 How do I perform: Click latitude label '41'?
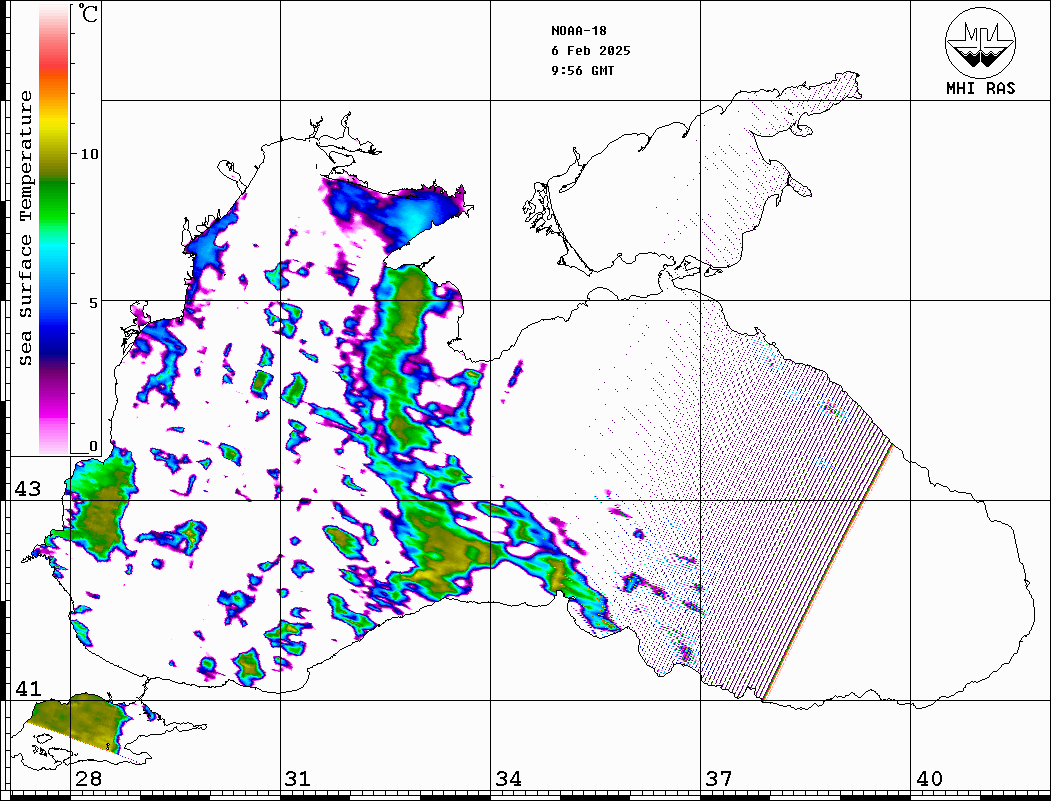(x=28, y=689)
